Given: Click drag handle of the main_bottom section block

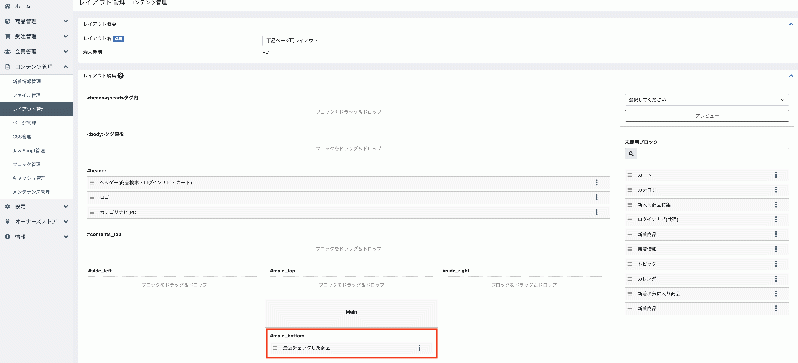Looking at the screenshot, I should point(275,348).
